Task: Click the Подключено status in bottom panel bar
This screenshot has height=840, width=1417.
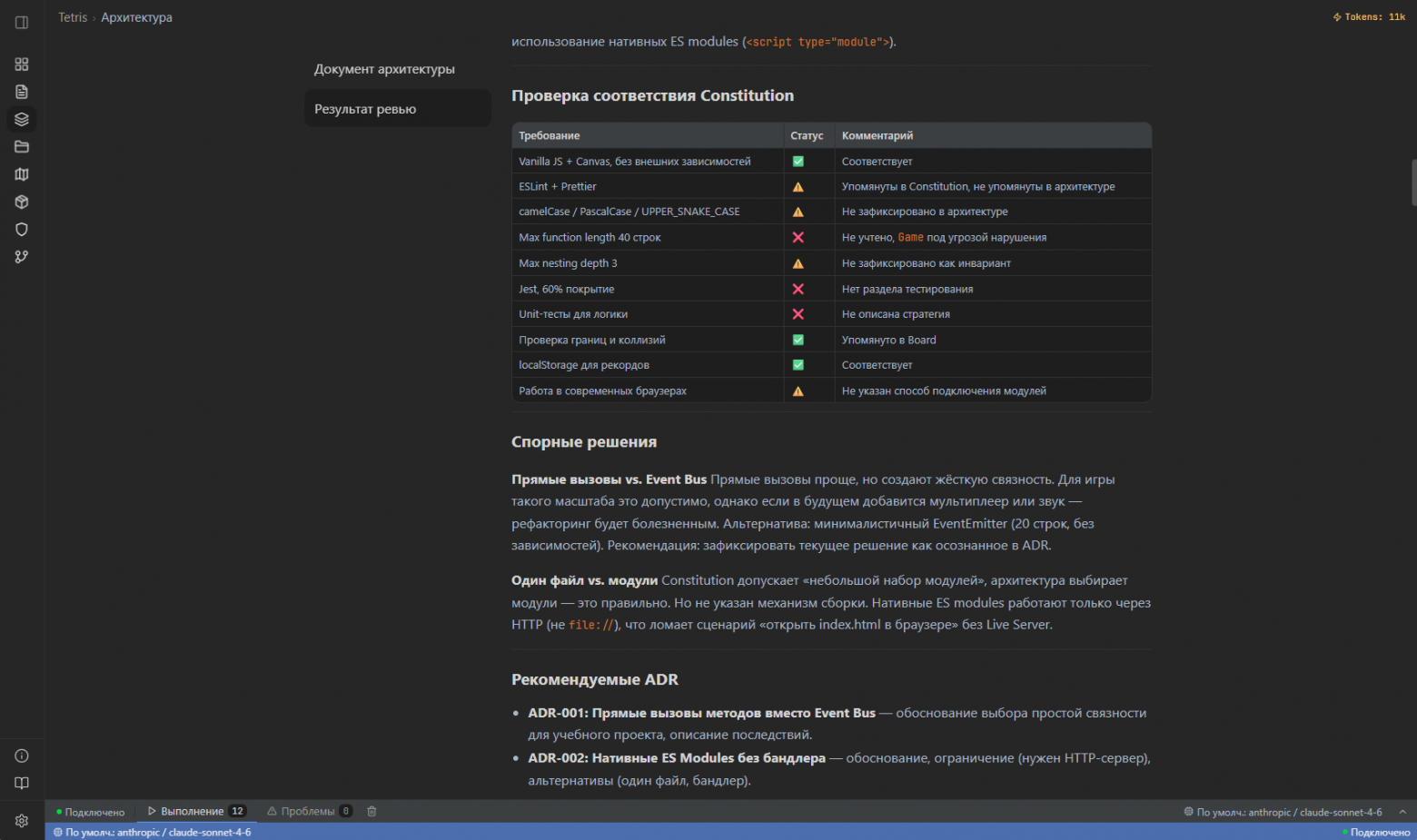Action: pos(91,812)
